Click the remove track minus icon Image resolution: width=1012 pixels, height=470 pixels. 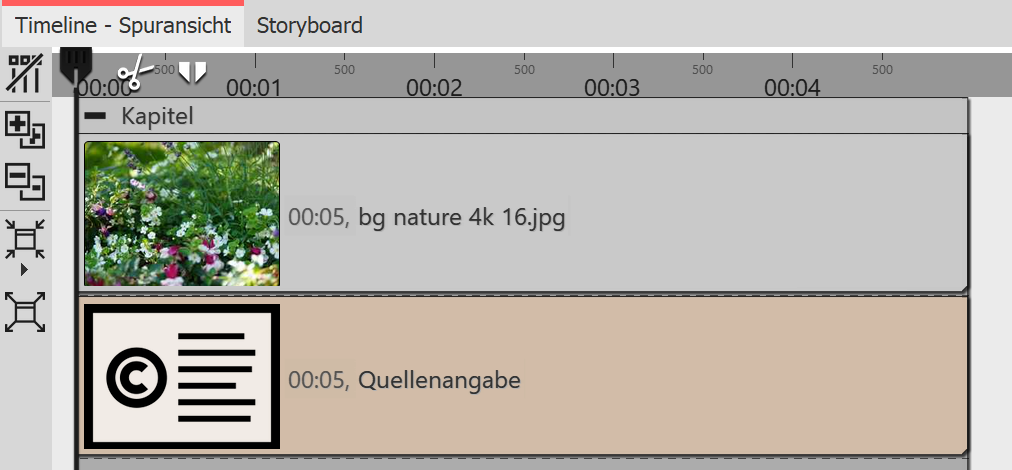pos(24,180)
